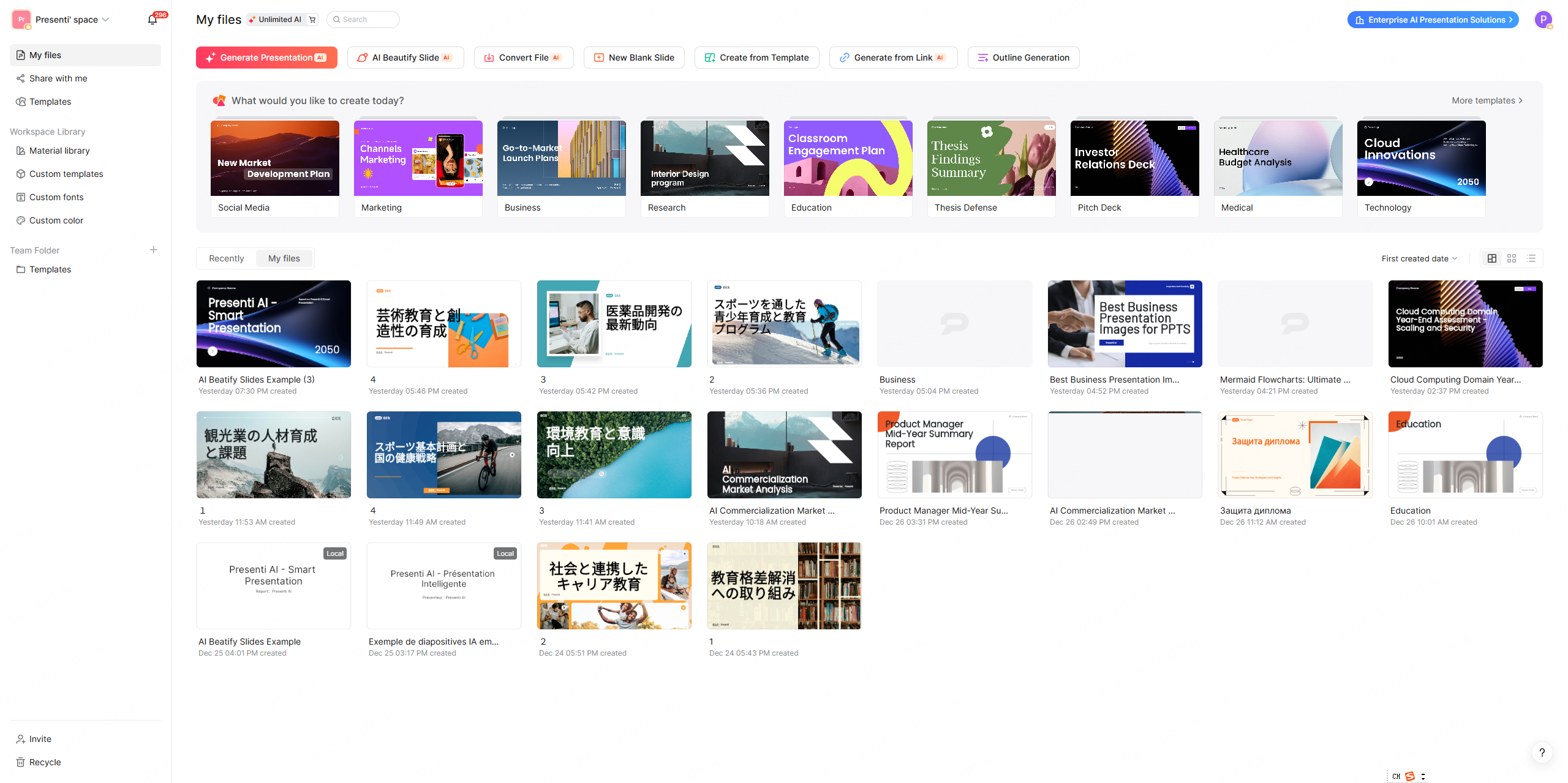Open Material library in sidebar

point(59,151)
